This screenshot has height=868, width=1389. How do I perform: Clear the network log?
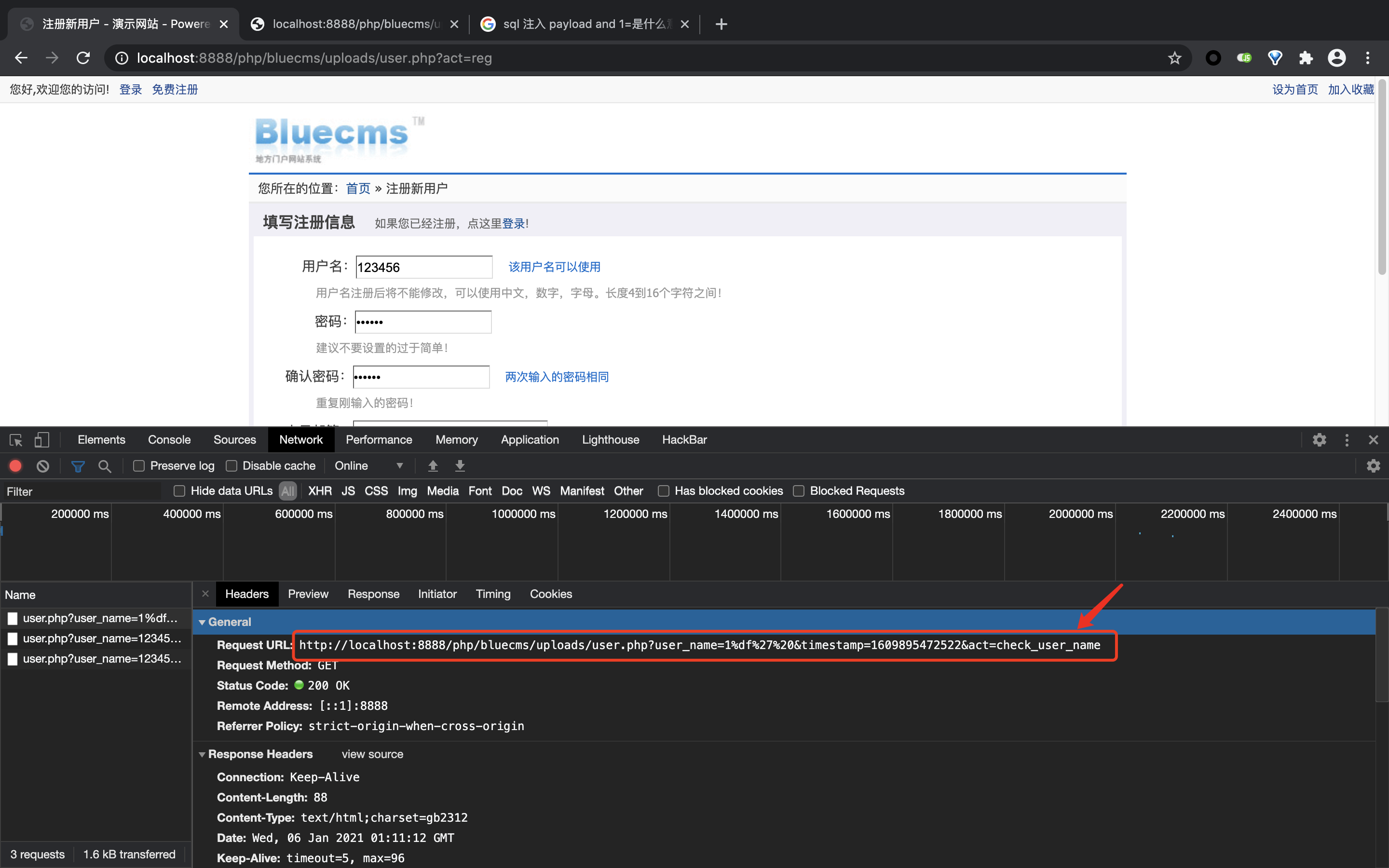(x=43, y=465)
